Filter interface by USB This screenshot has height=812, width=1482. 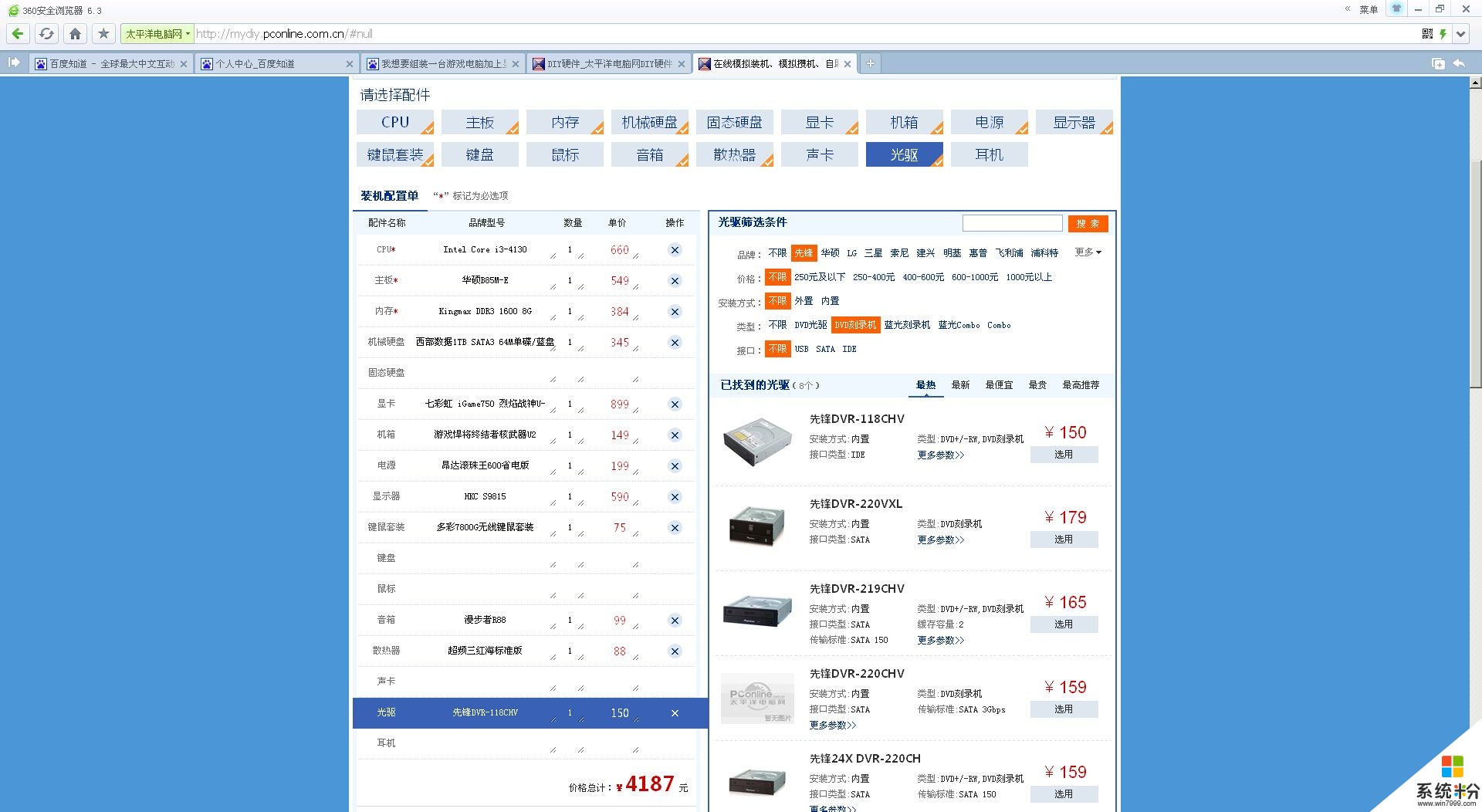click(802, 349)
